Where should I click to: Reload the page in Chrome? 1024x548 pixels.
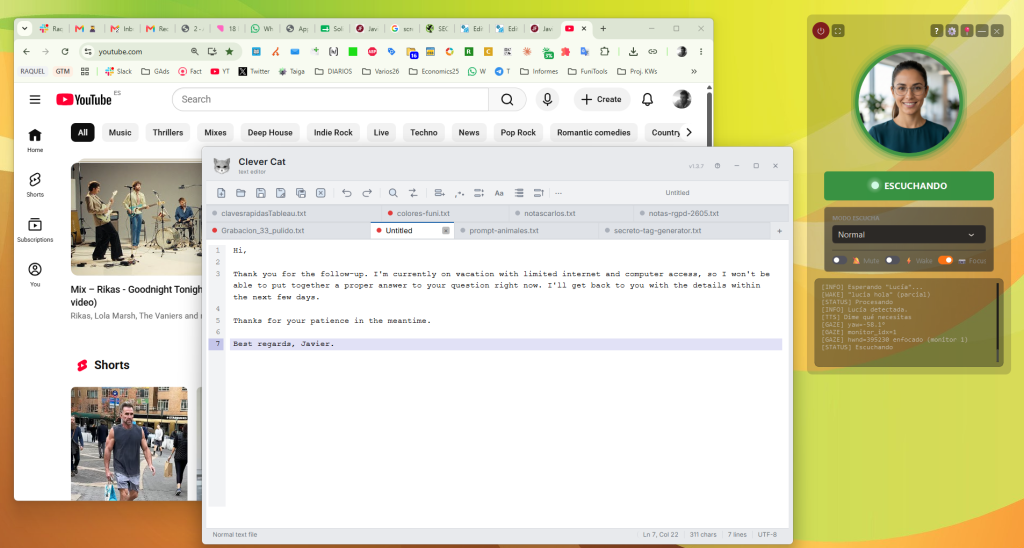[x=65, y=52]
